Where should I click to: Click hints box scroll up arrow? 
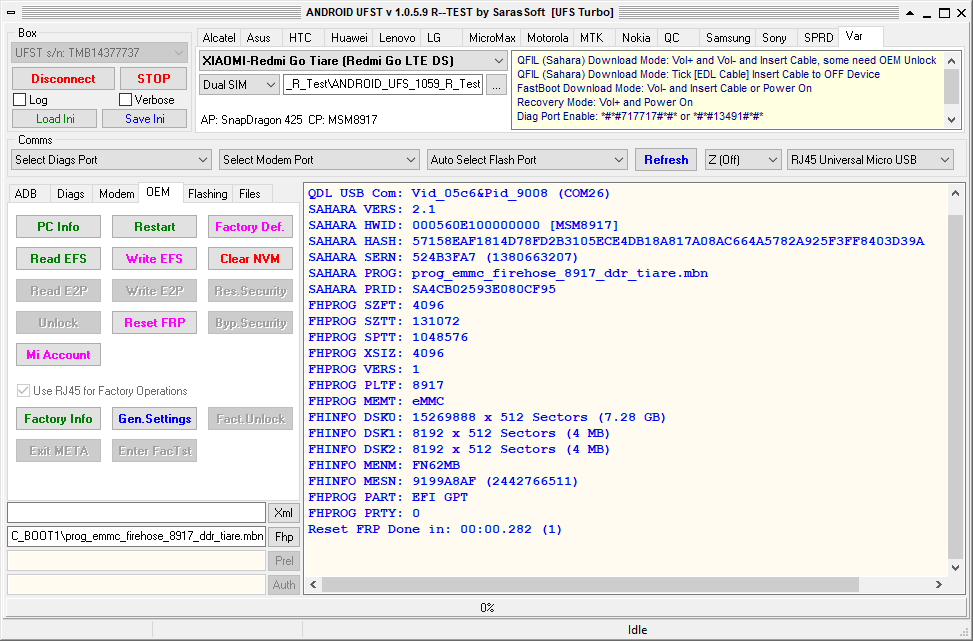[952, 61]
